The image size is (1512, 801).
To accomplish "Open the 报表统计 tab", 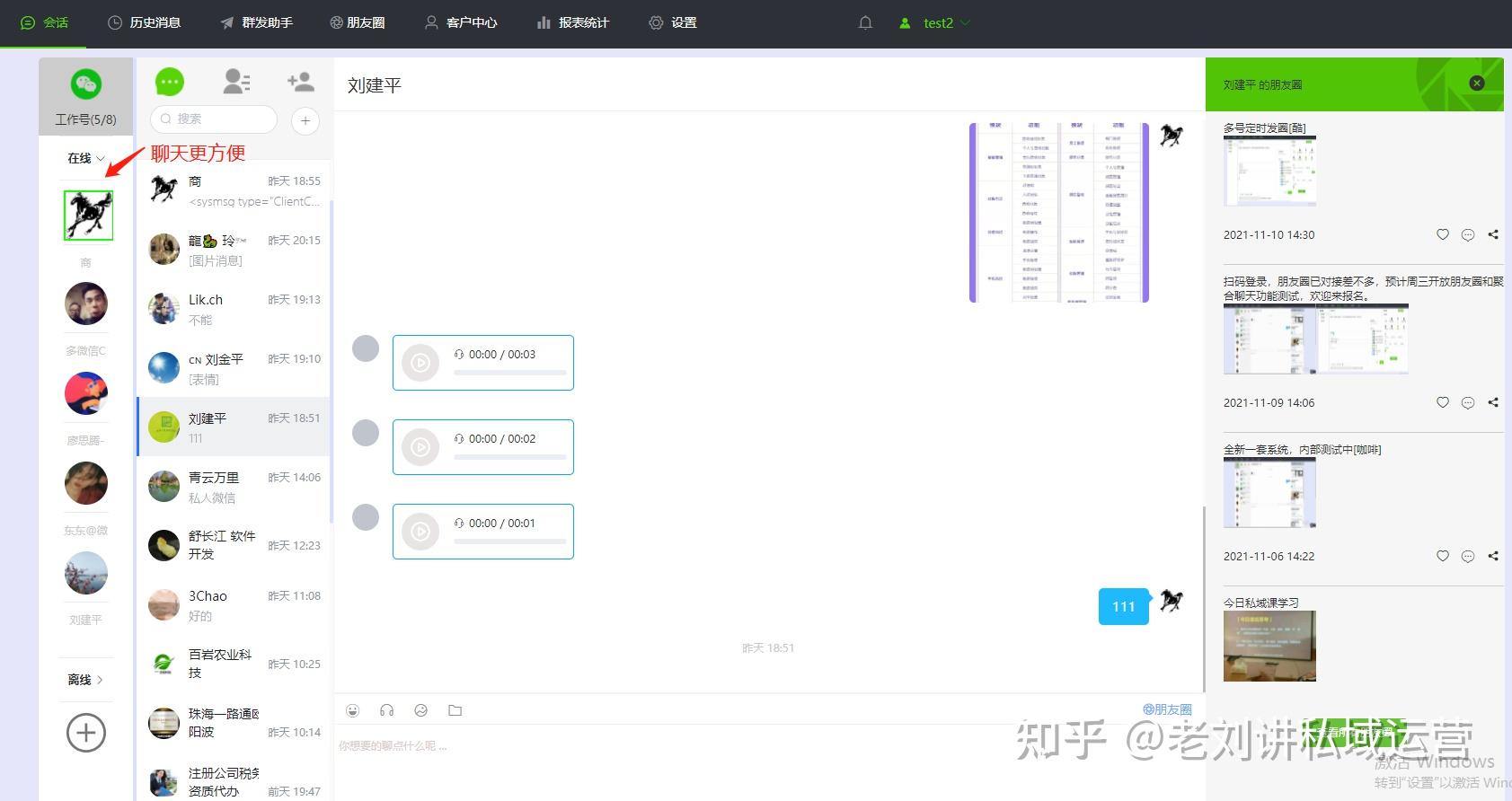I will pos(572,22).
